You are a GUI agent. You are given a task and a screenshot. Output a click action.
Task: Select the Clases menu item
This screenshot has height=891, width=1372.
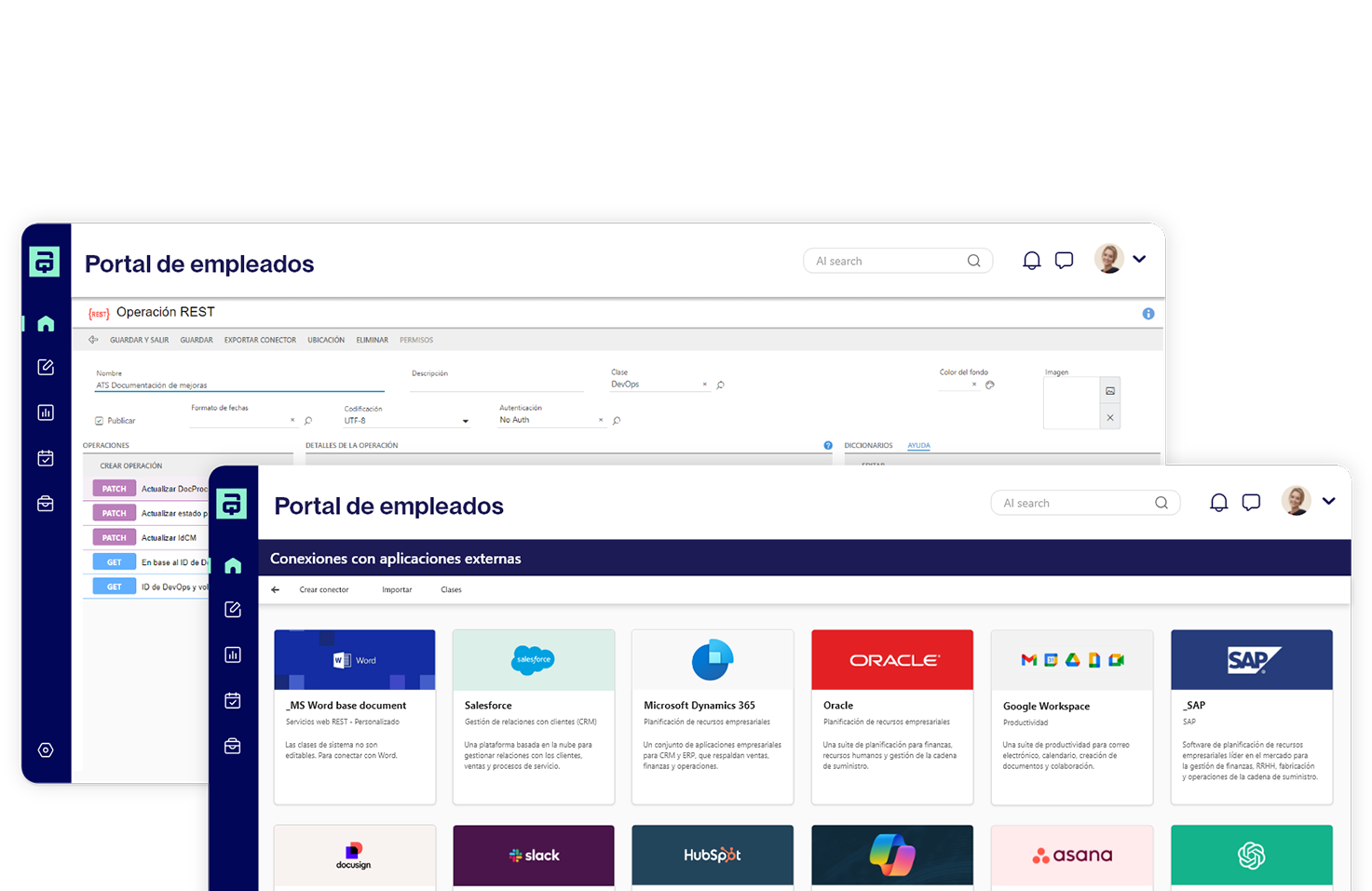[451, 589]
